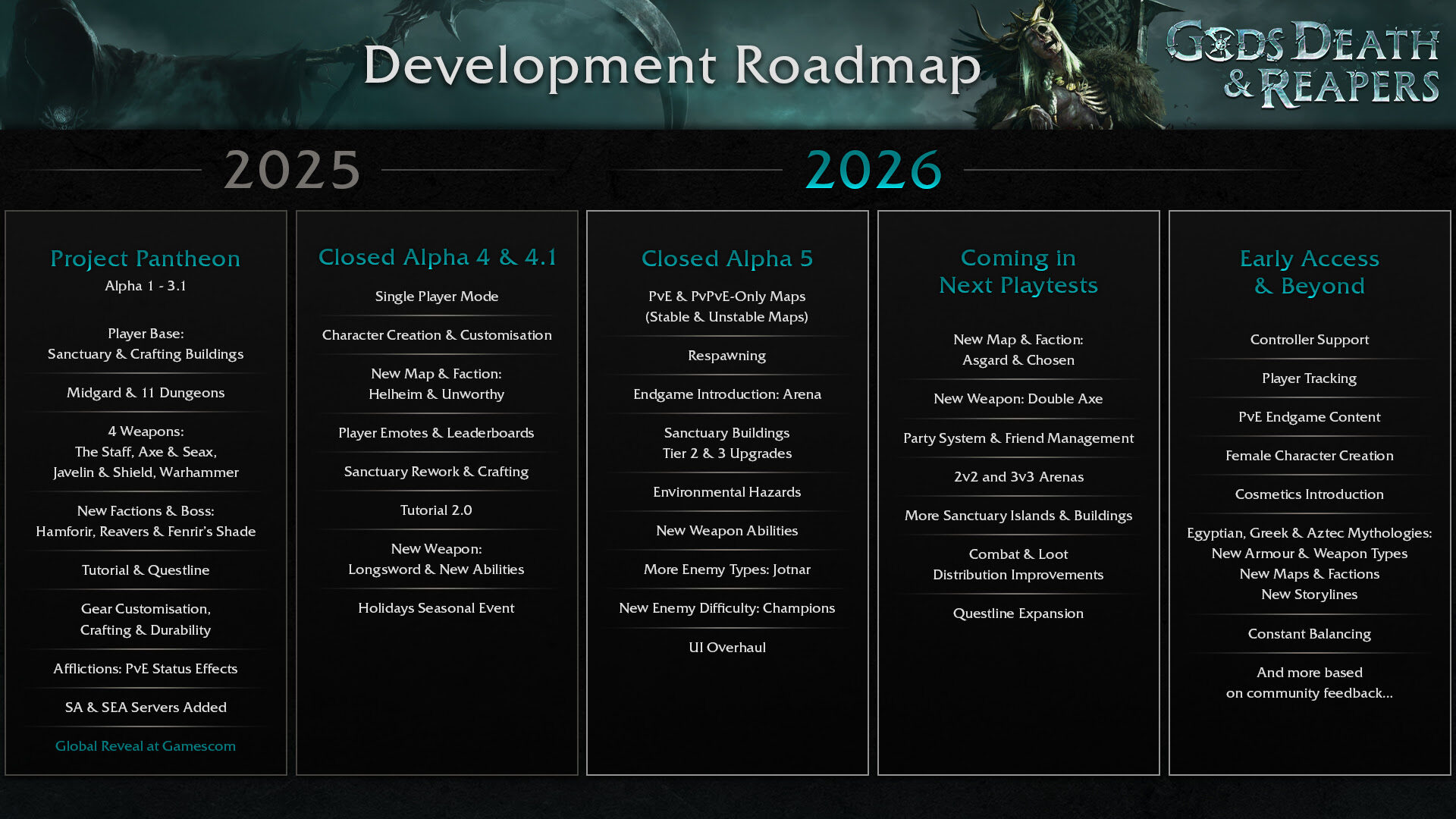Image resolution: width=1456 pixels, height=819 pixels.
Task: Click New Factions & Boss entry
Action: point(146,522)
